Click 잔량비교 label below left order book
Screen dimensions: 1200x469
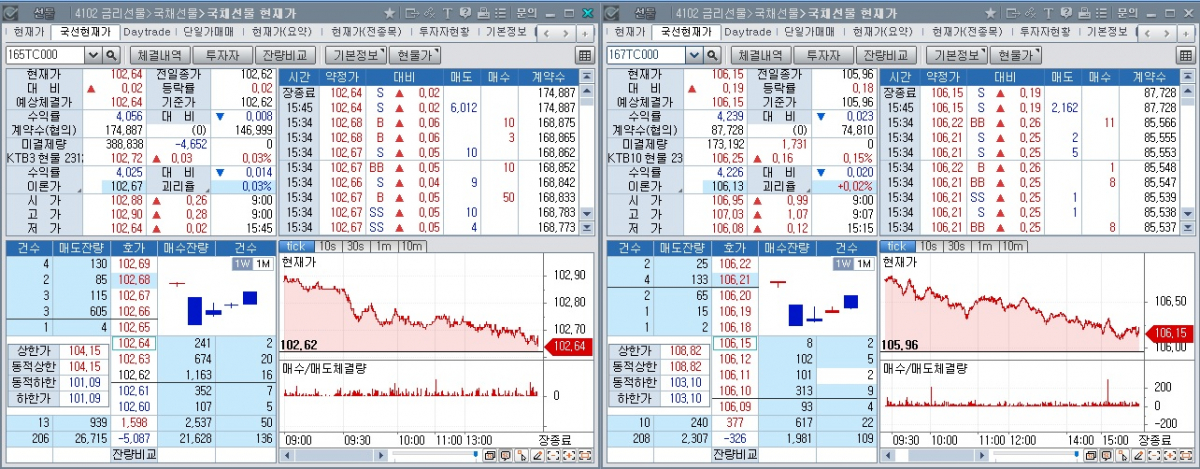pyautogui.click(x=133, y=453)
